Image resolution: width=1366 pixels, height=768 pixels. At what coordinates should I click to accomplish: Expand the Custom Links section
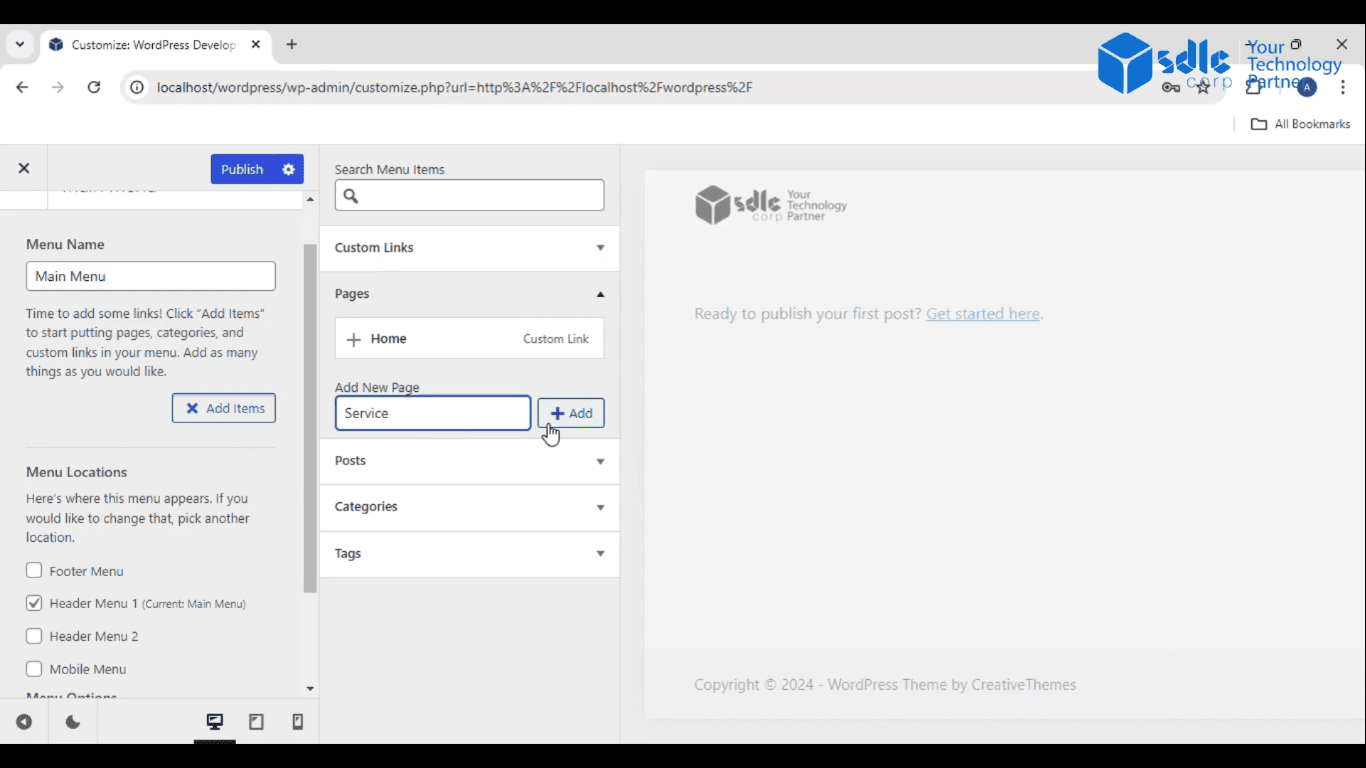tap(469, 248)
